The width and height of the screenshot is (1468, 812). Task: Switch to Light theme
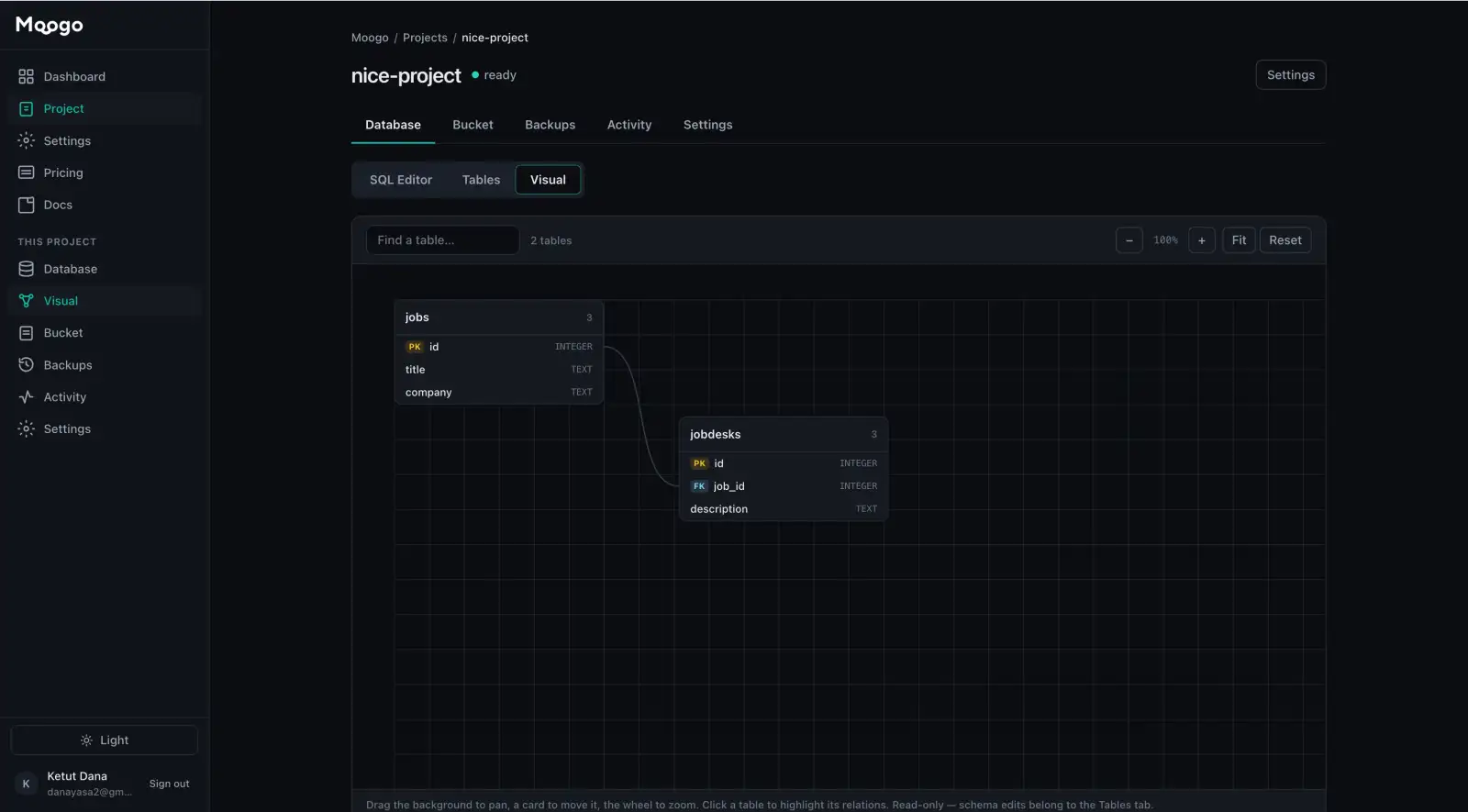[105, 740]
